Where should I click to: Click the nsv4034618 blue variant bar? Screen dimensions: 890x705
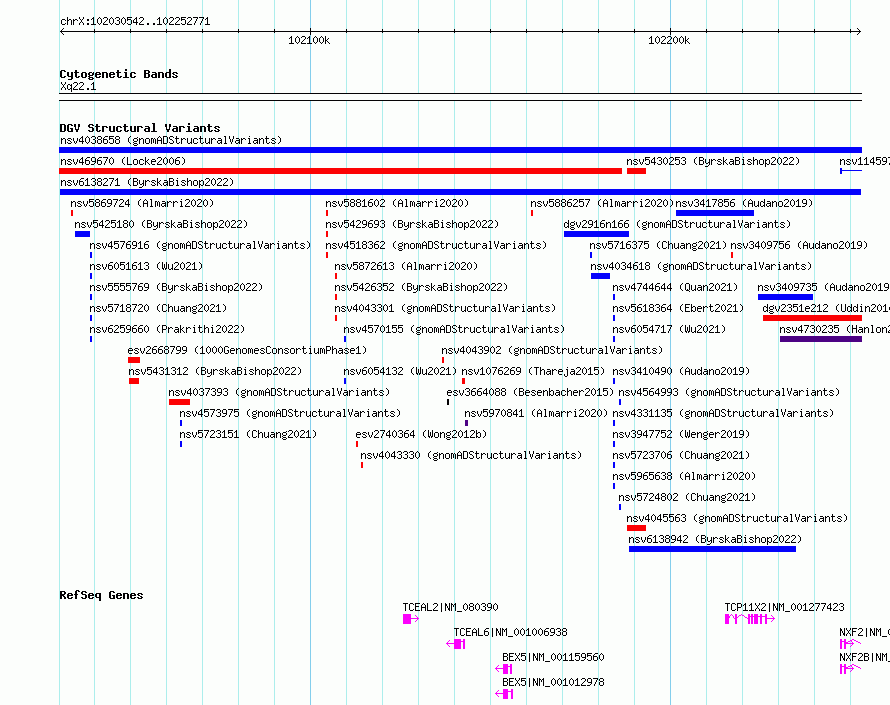pyautogui.click(x=600, y=276)
